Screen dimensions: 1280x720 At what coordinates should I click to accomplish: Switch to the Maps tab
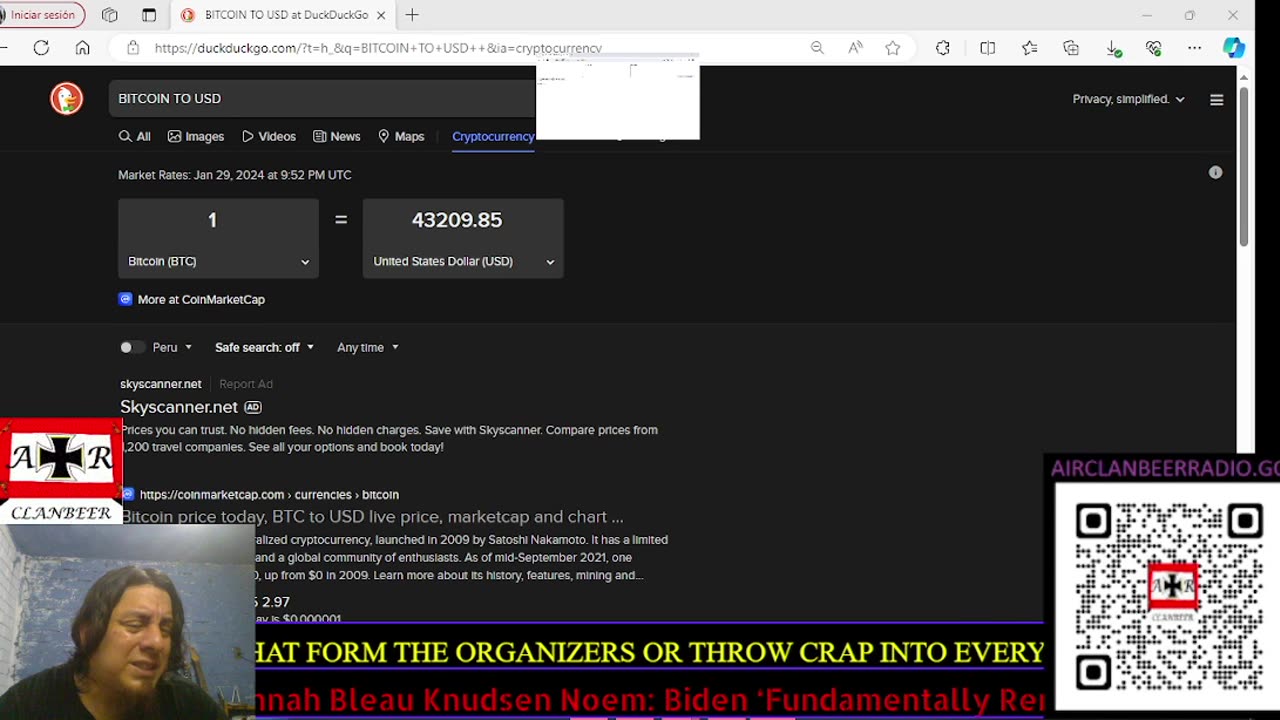(401, 136)
